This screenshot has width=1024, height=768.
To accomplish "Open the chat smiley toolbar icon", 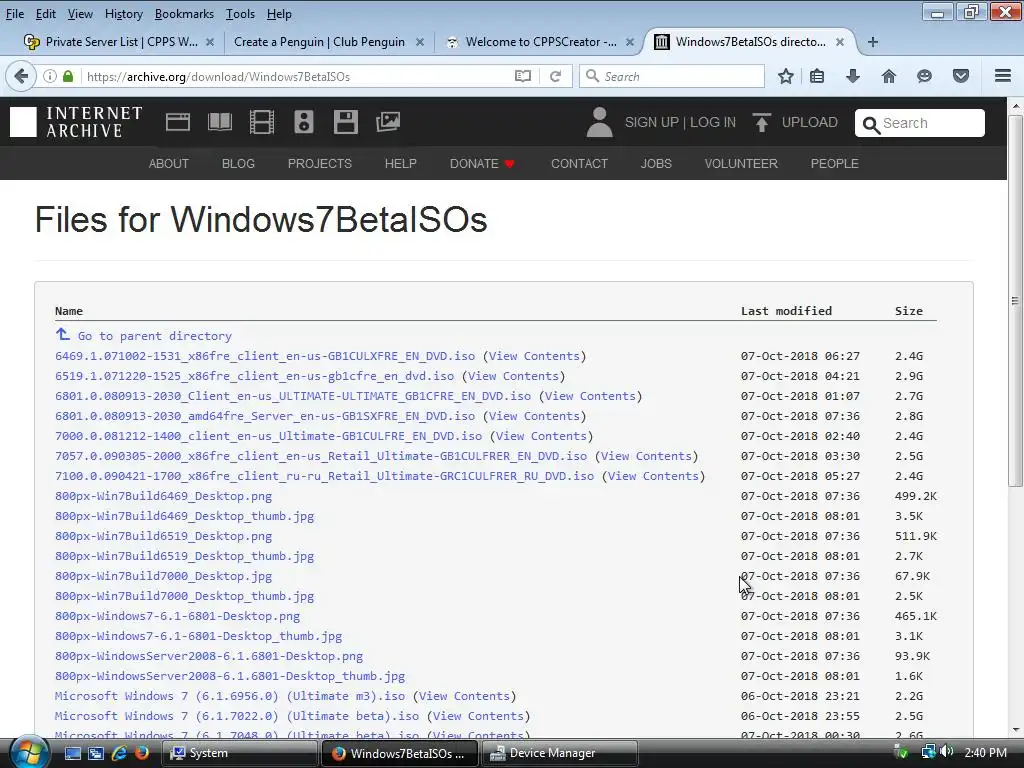I will pyautogui.click(x=924, y=76).
